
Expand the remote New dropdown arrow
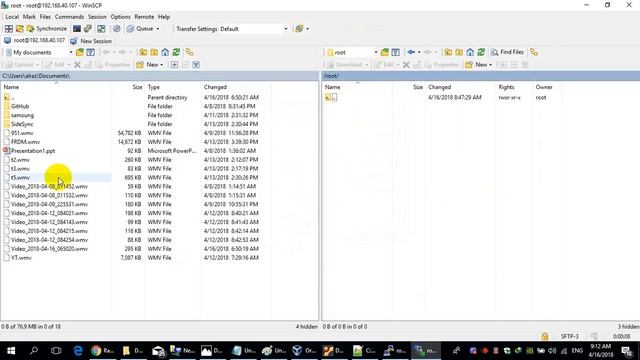coord(490,65)
